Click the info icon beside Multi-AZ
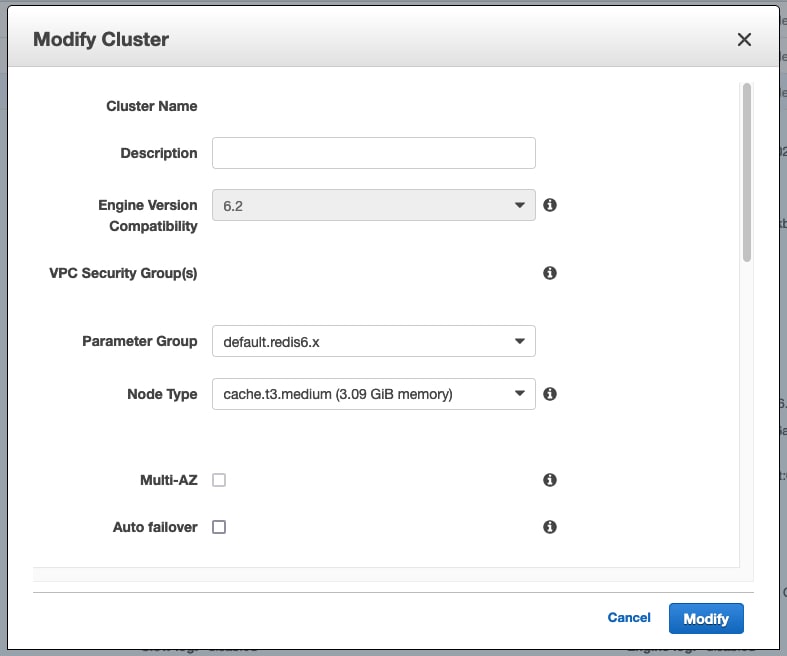This screenshot has width=787, height=656. [x=549, y=480]
